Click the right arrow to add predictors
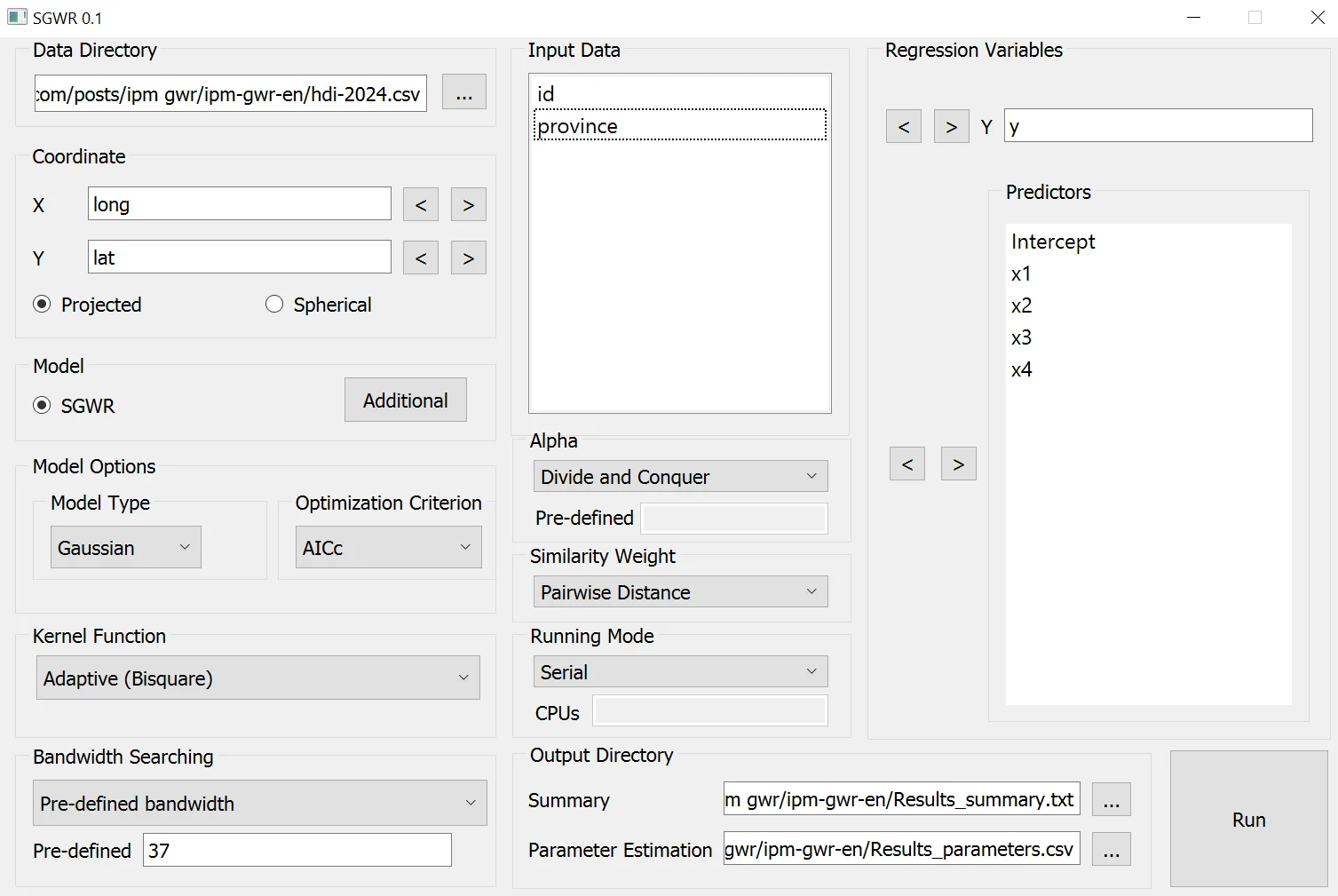1338x896 pixels. click(x=958, y=464)
